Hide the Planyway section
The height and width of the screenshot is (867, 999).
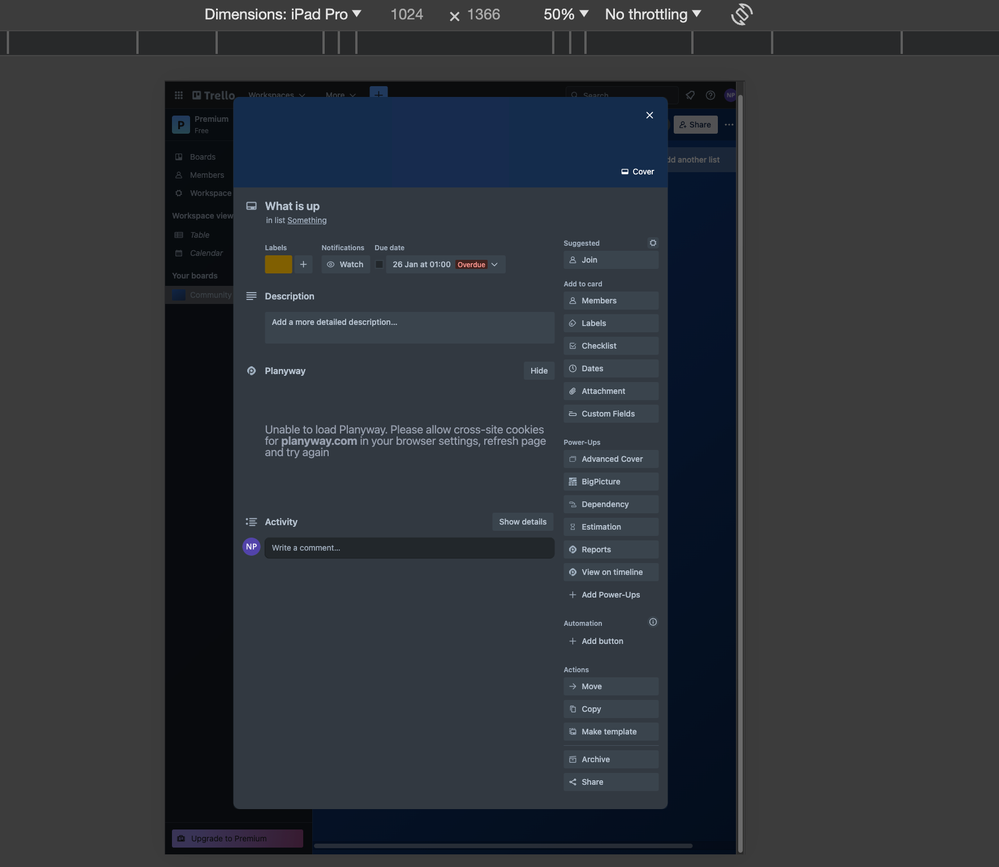click(538, 370)
